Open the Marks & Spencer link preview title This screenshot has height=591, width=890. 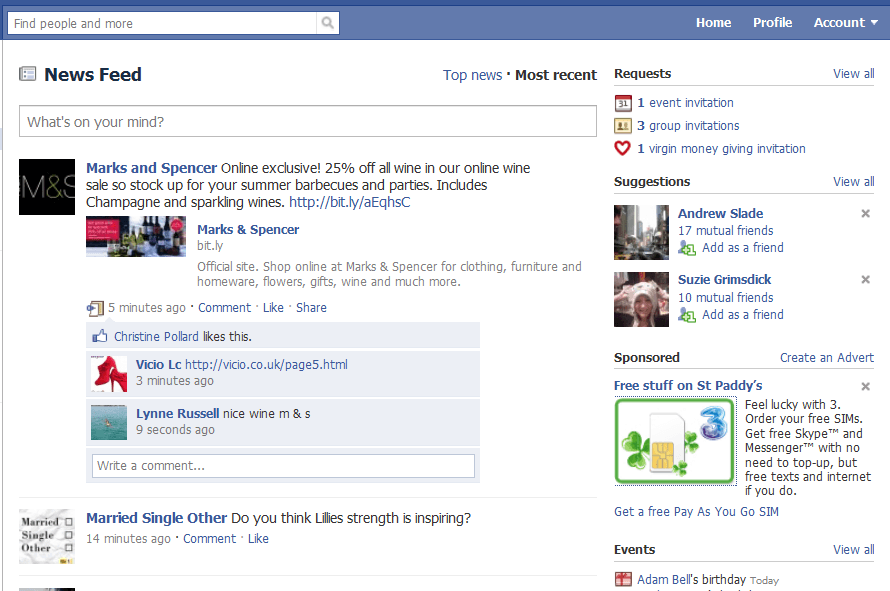pos(248,229)
